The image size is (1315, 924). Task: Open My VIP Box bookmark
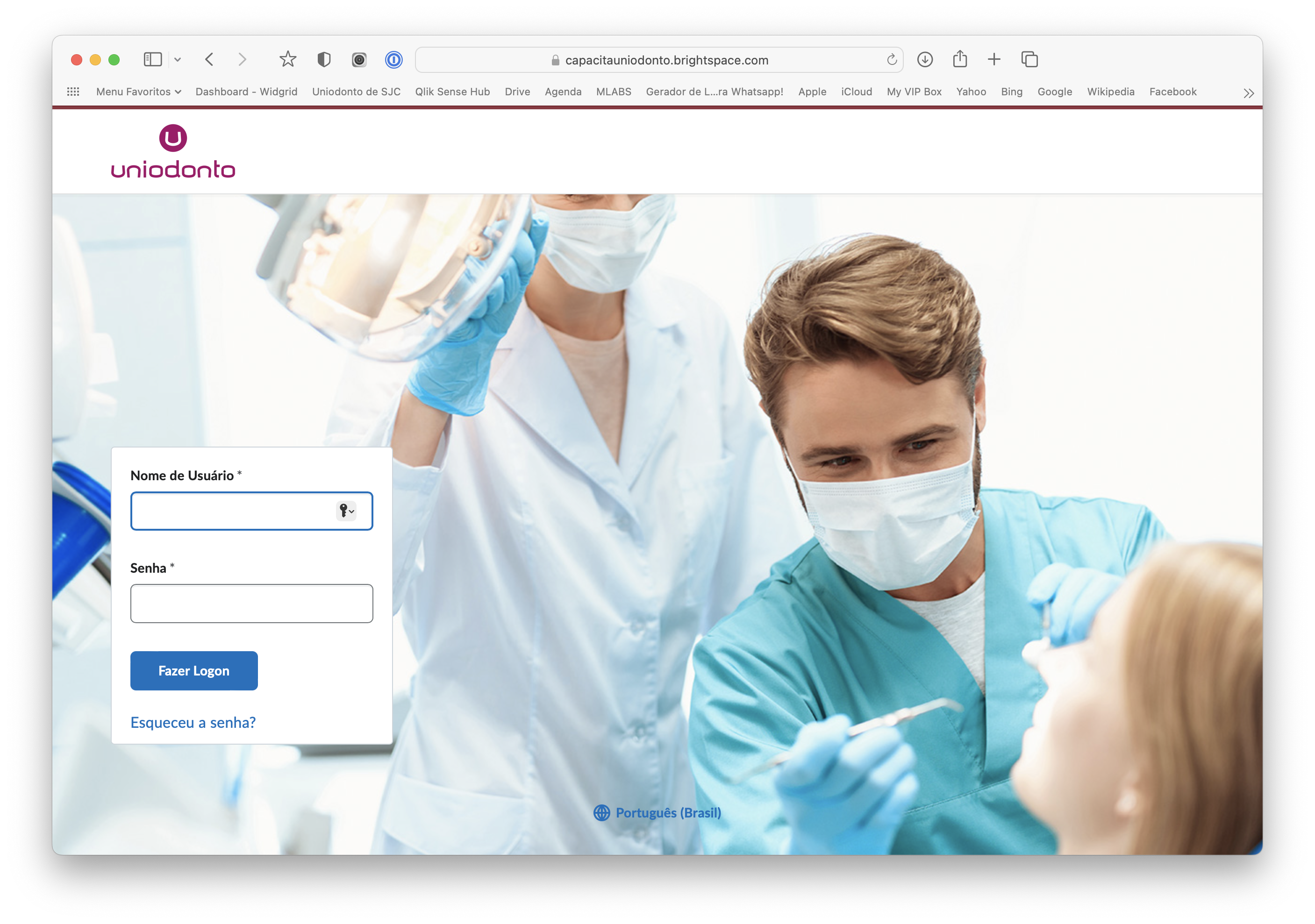click(x=914, y=92)
